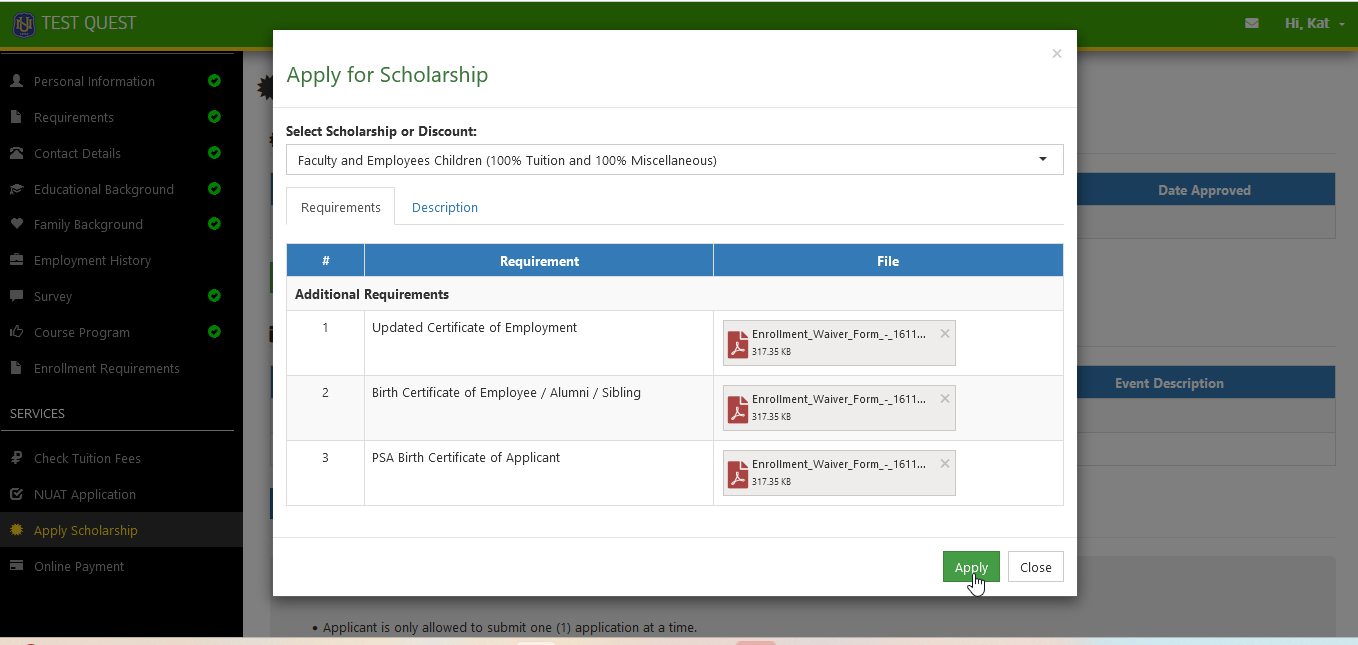This screenshot has width=1358, height=645.
Task: Select the Requirements tab
Action: (x=341, y=207)
